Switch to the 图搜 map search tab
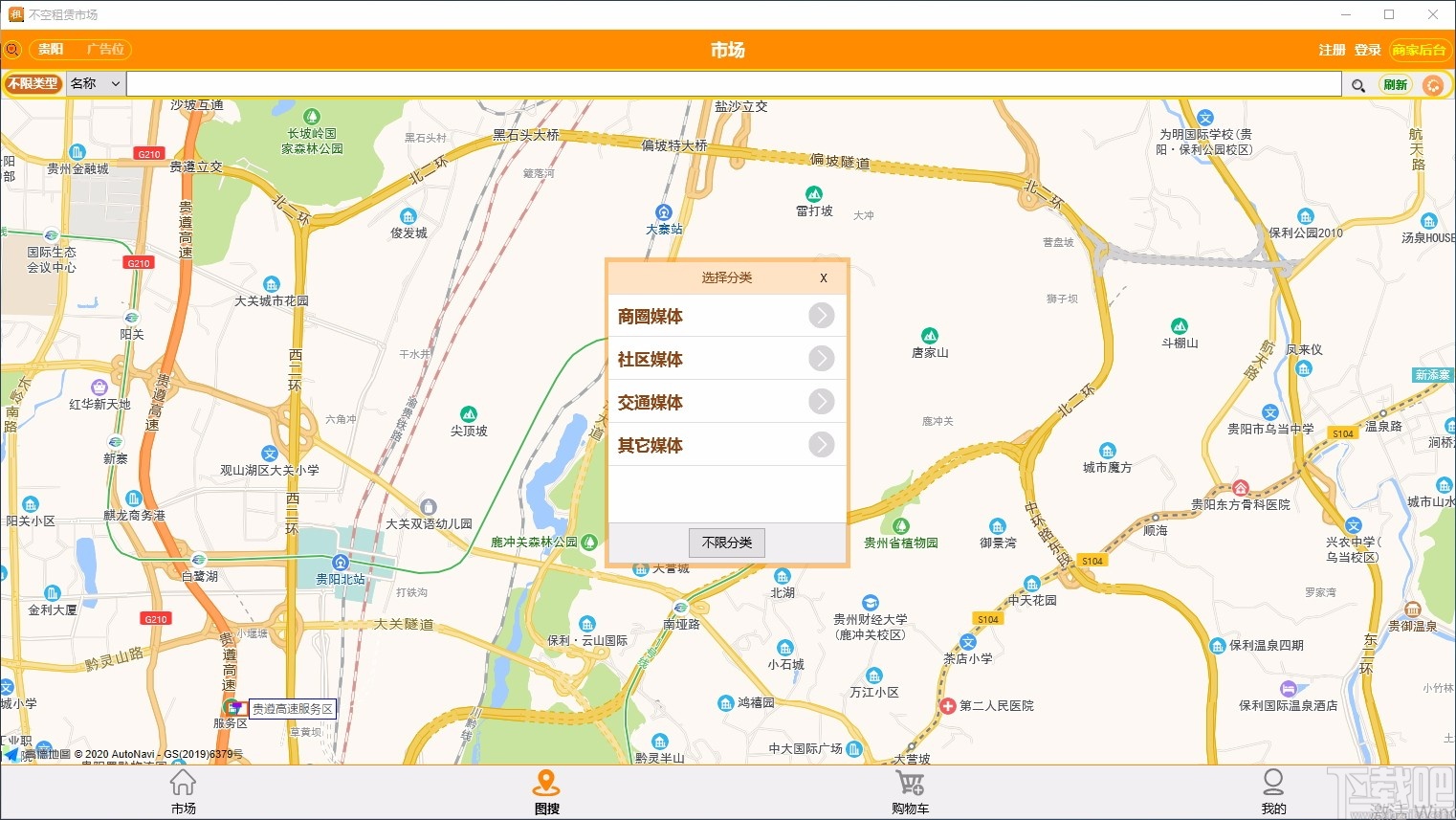Image resolution: width=1456 pixels, height=820 pixels. (546, 793)
